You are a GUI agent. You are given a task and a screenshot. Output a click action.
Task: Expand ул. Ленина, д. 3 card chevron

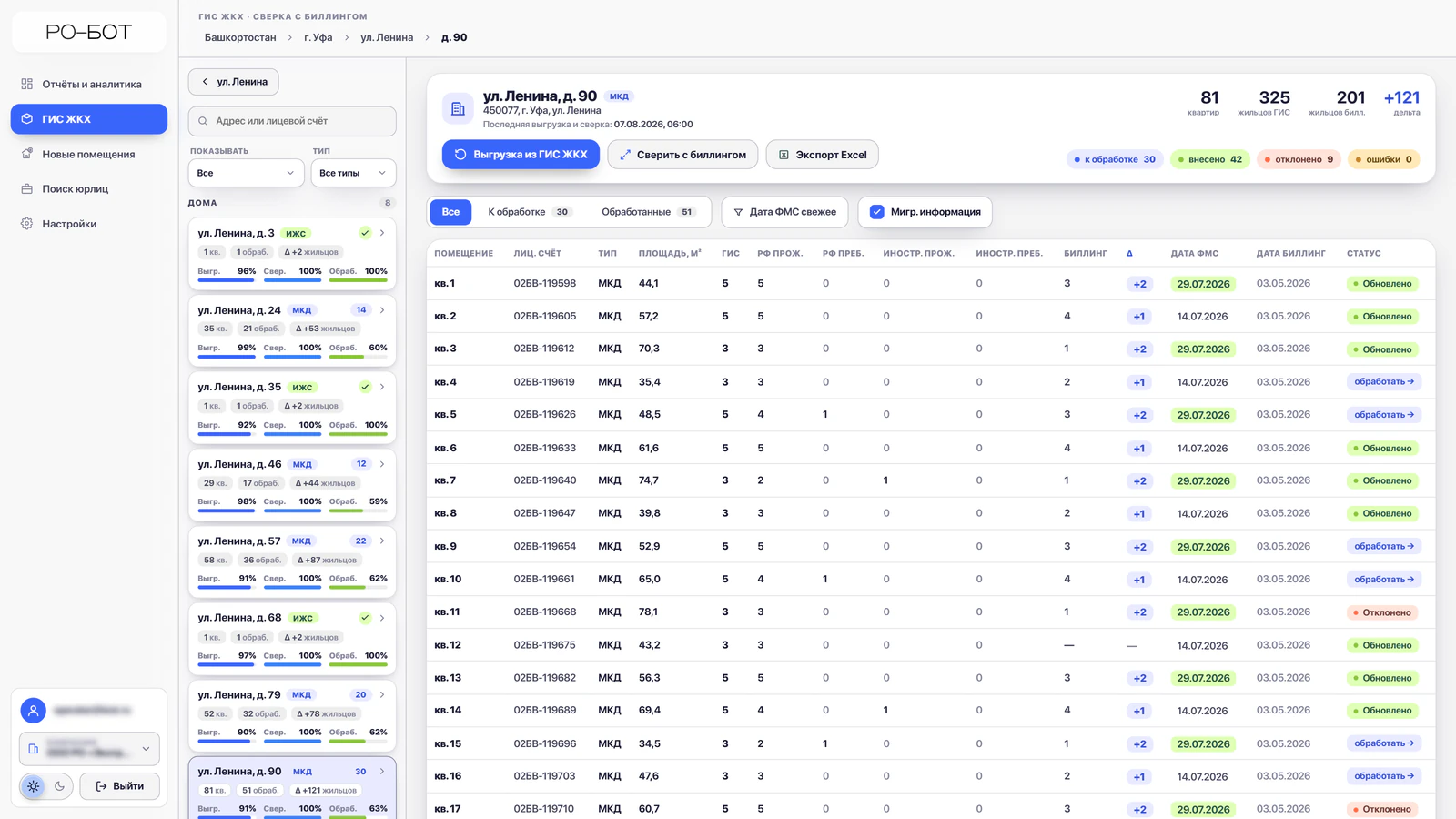[382, 233]
